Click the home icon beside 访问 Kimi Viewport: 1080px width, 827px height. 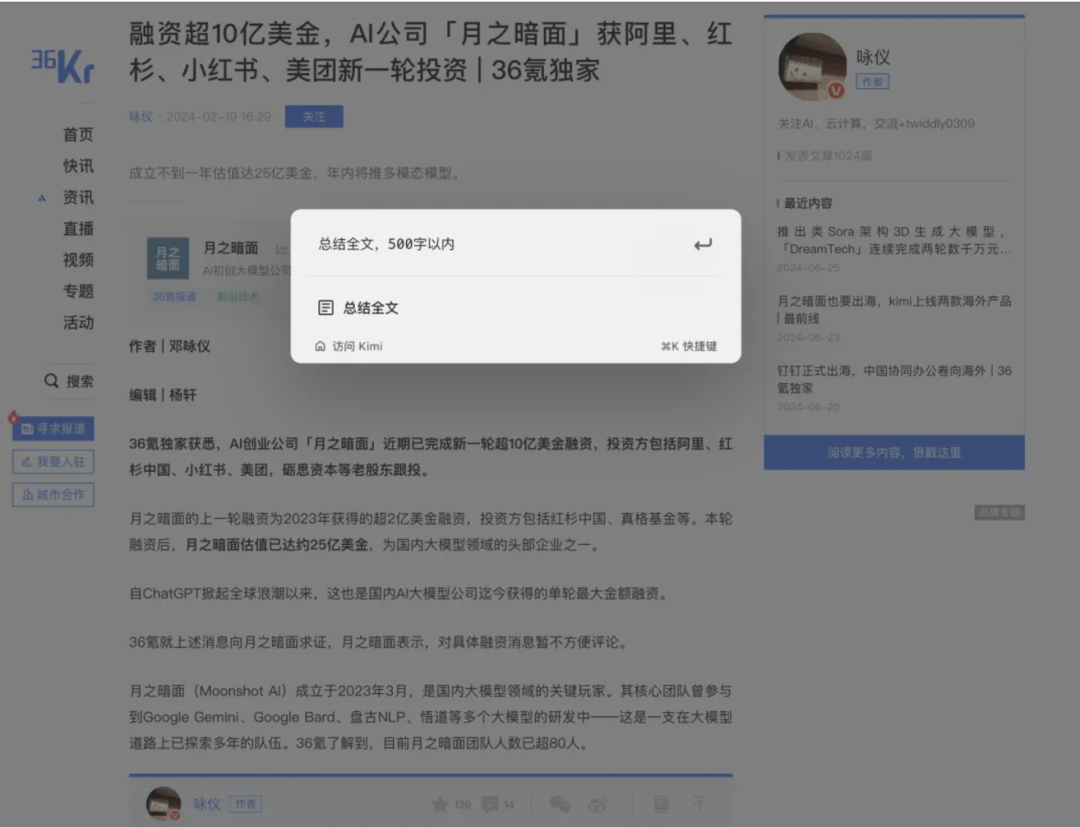320,346
